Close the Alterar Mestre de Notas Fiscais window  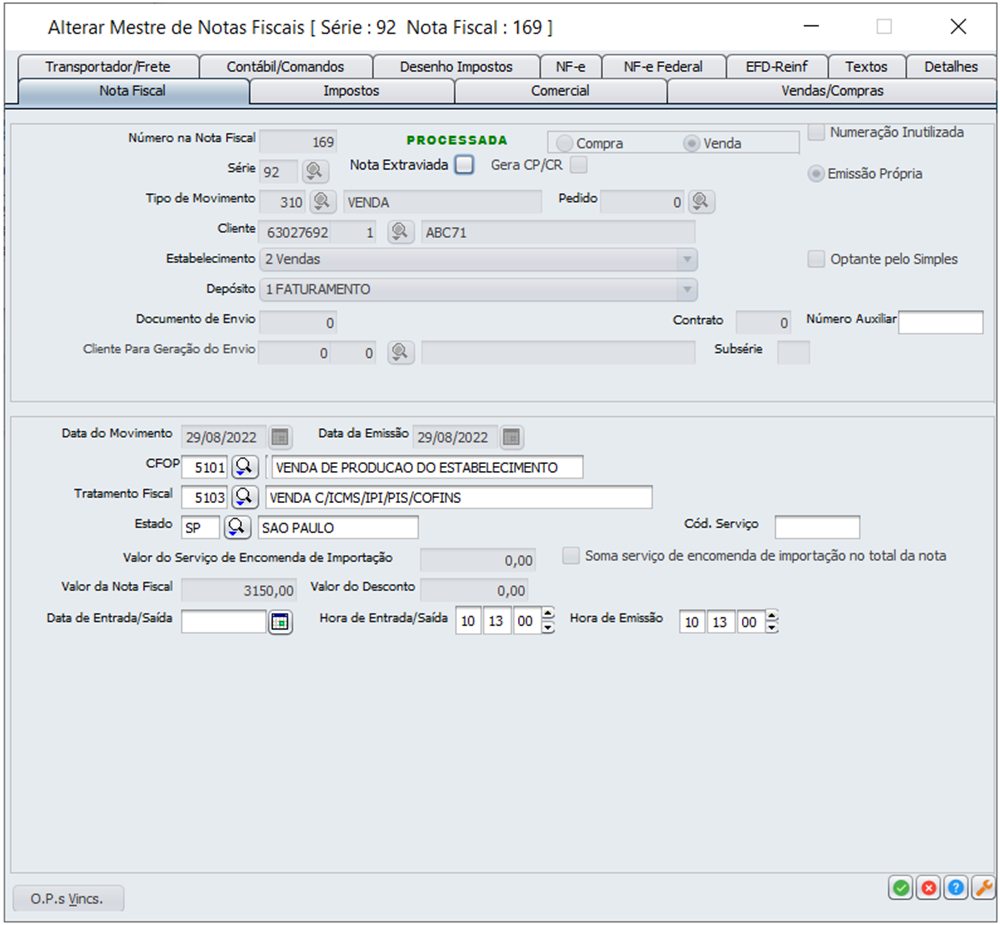(x=958, y=27)
